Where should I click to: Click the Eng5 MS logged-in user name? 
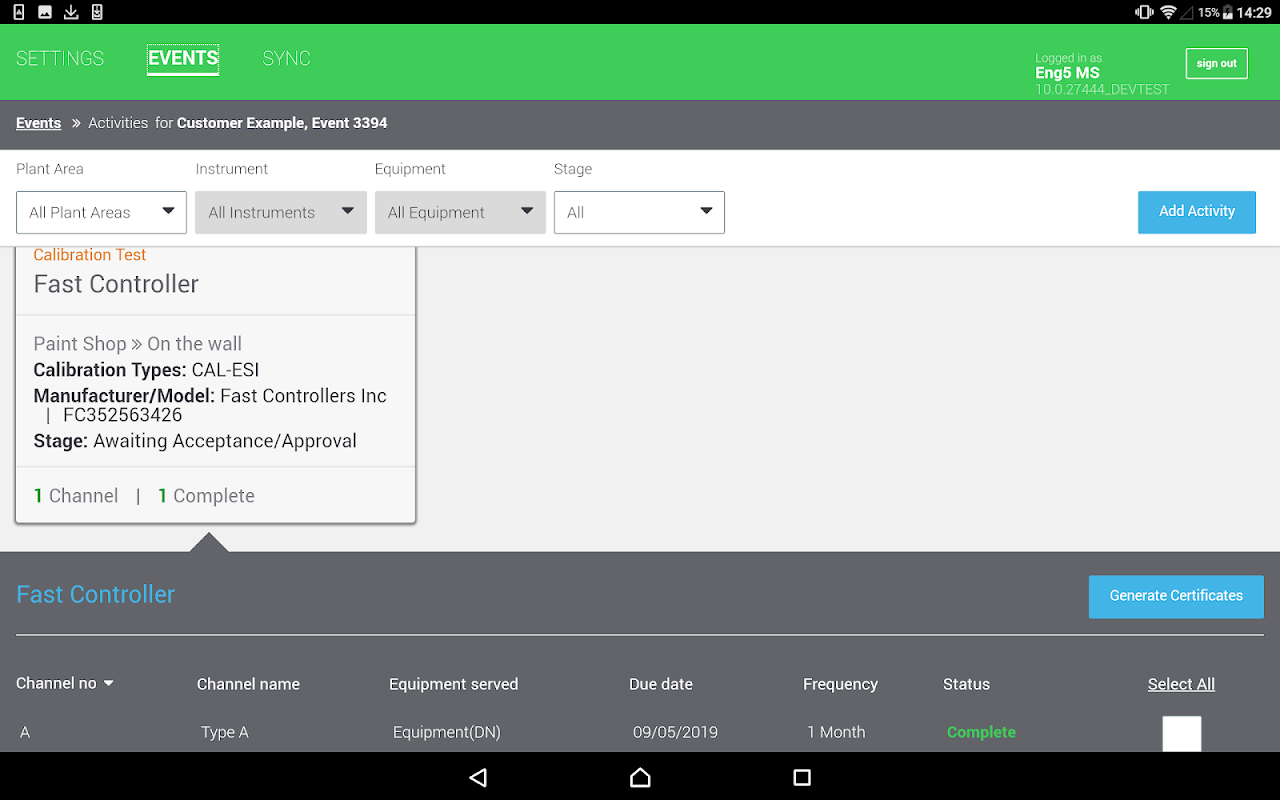(x=1067, y=73)
